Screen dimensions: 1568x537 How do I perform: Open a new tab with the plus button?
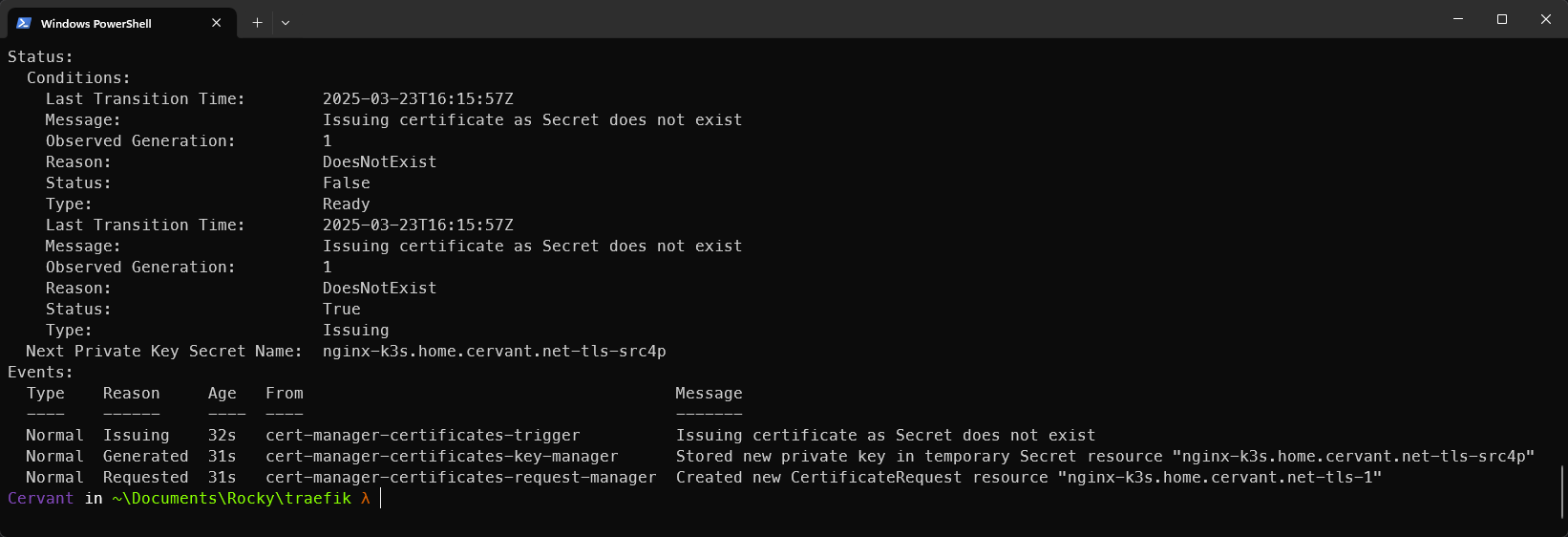[x=257, y=23]
